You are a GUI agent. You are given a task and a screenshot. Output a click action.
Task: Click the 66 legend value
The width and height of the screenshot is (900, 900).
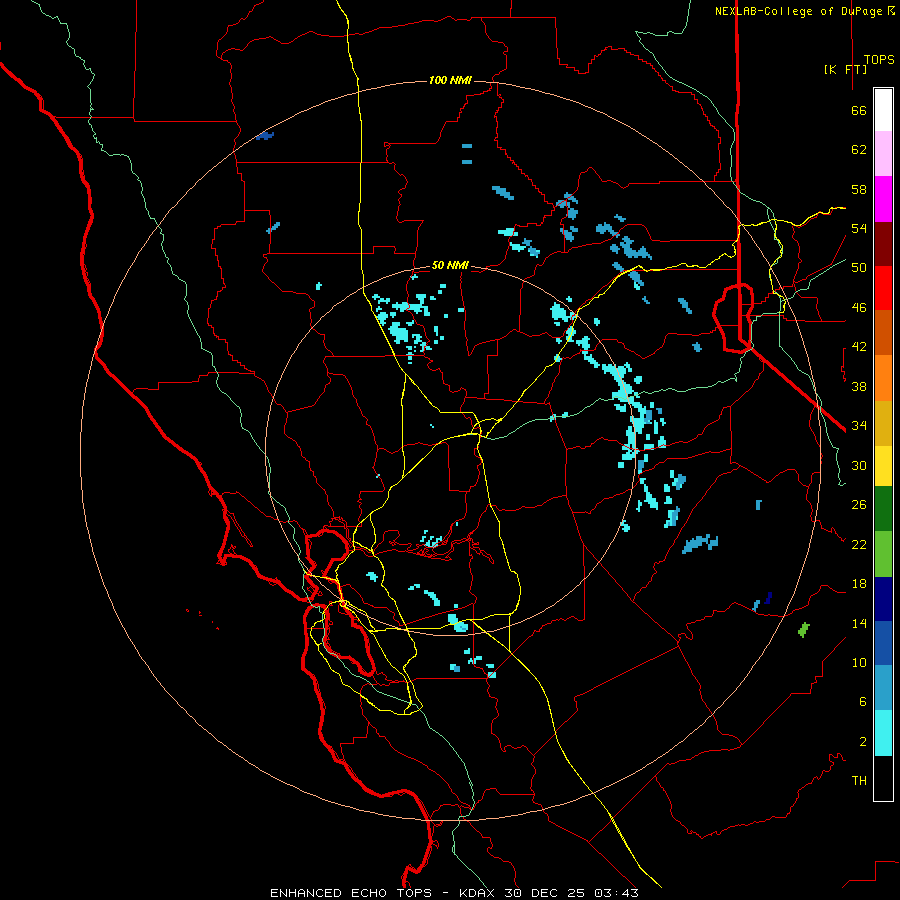pos(859,110)
